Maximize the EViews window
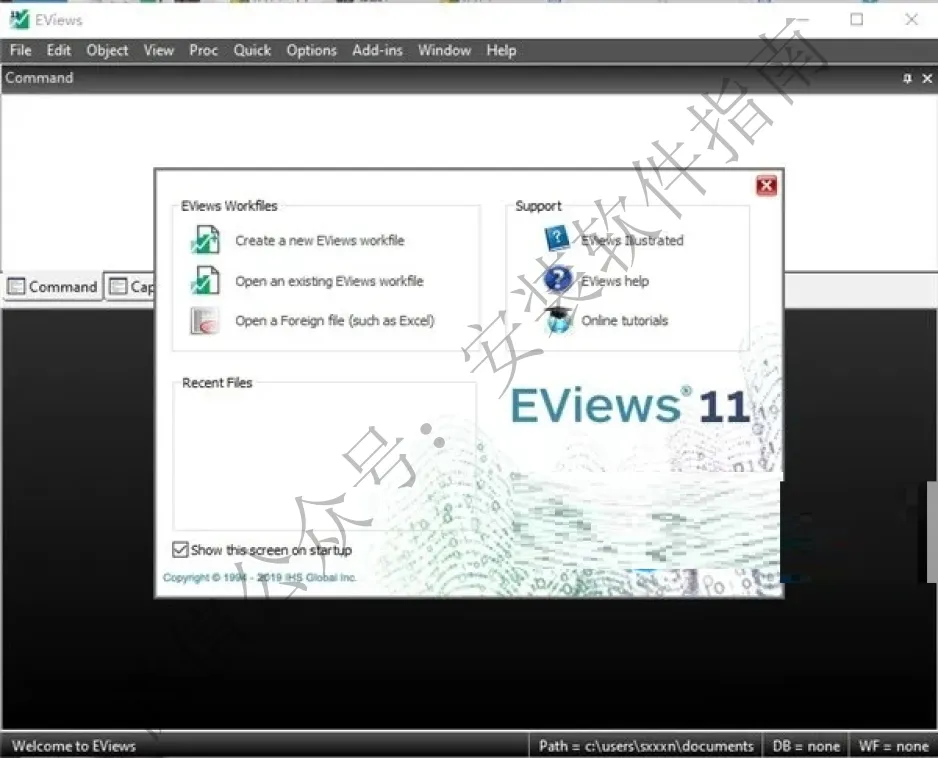The image size is (938, 758). coord(857,20)
